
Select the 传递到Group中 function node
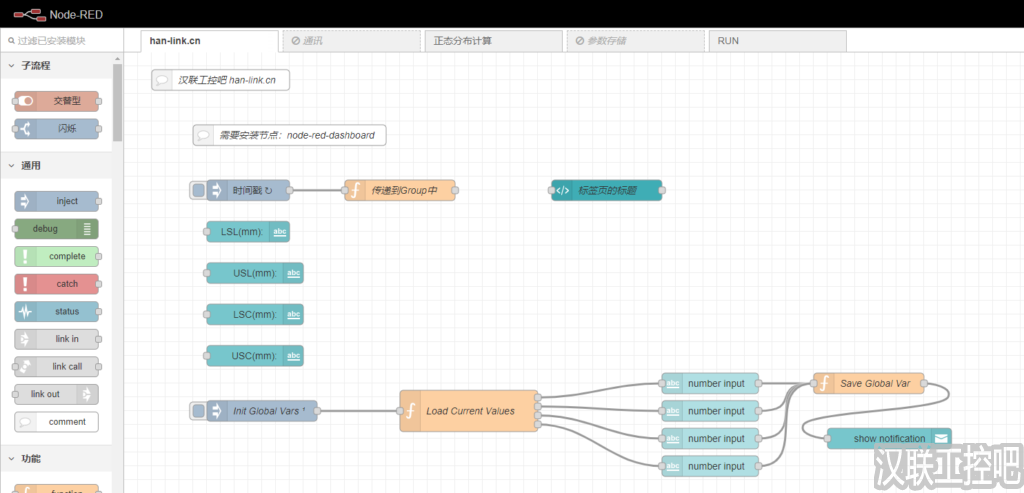[400, 191]
